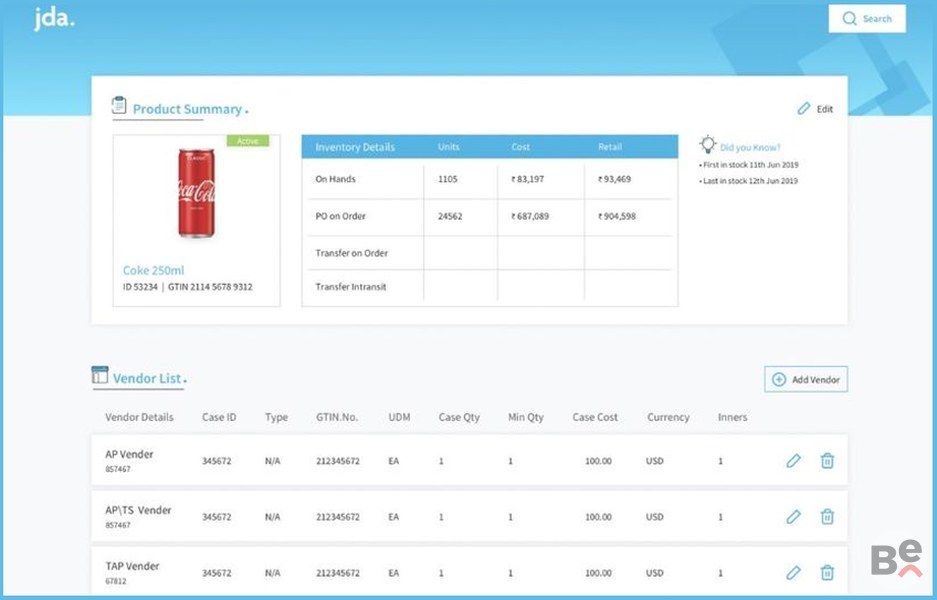Edit the TAP Vender row
The width and height of the screenshot is (937, 600).
pos(794,573)
